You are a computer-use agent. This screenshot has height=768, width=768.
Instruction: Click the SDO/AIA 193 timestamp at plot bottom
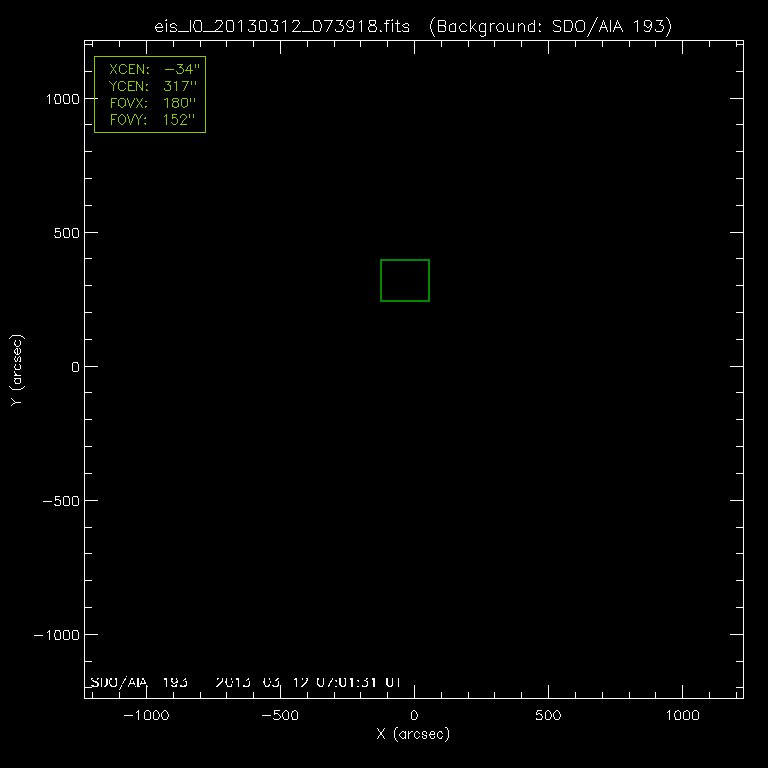pos(245,682)
